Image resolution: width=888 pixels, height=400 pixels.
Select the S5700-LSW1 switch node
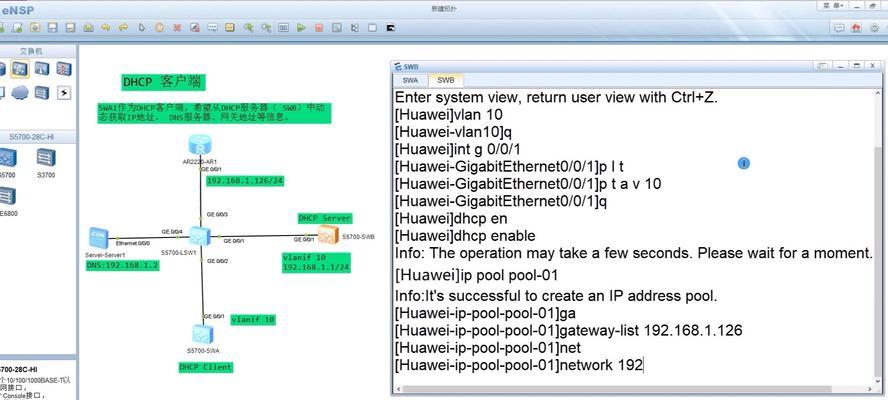[199, 235]
